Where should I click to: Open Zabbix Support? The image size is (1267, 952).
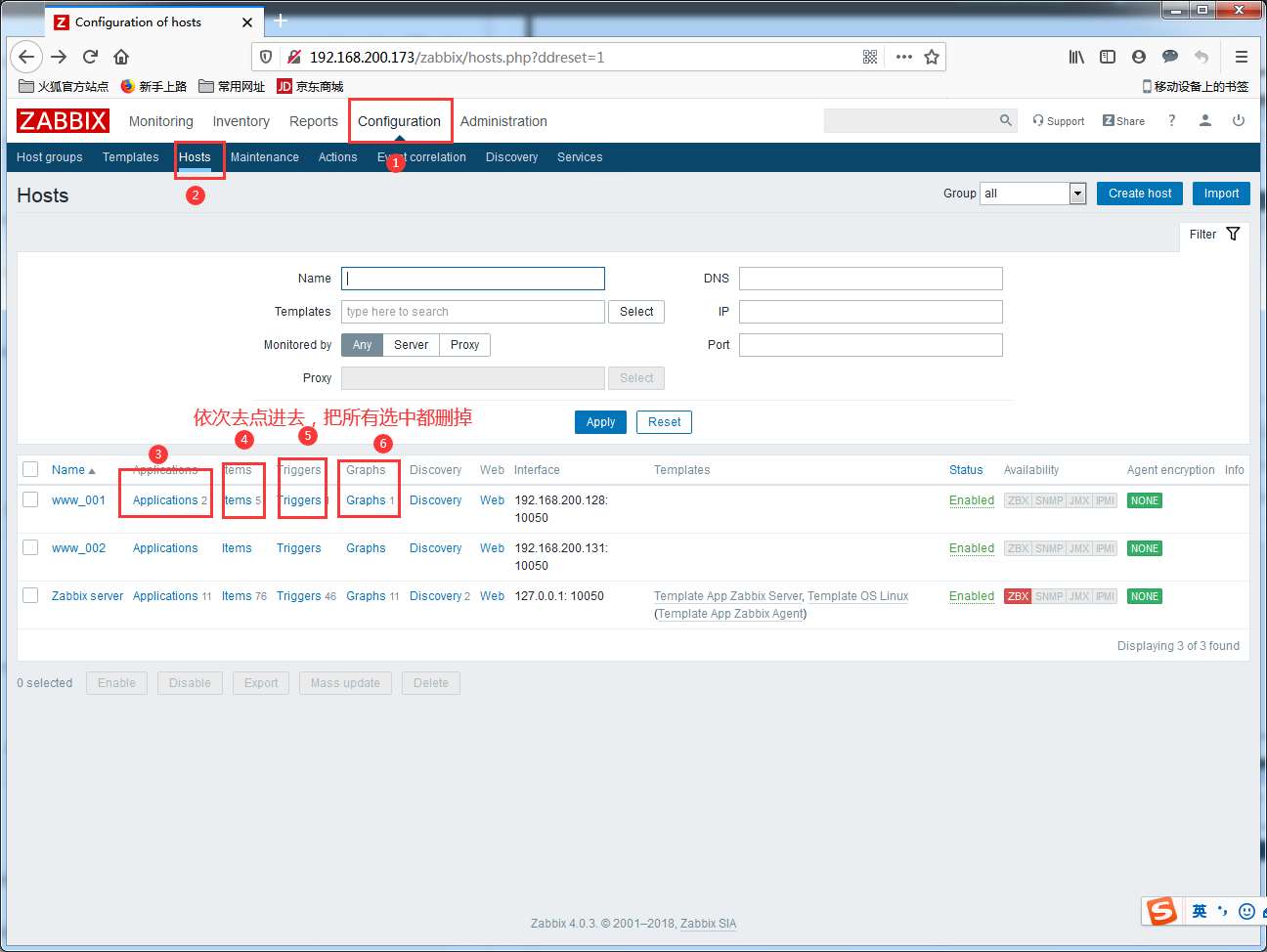(1059, 121)
